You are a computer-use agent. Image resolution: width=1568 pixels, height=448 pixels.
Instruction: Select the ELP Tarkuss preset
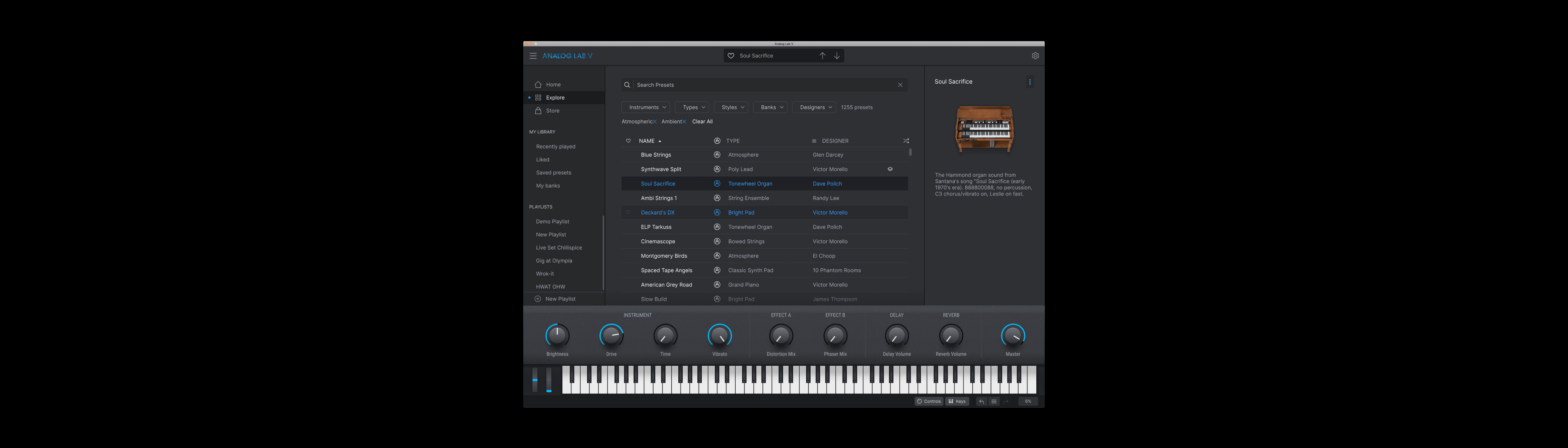point(656,226)
